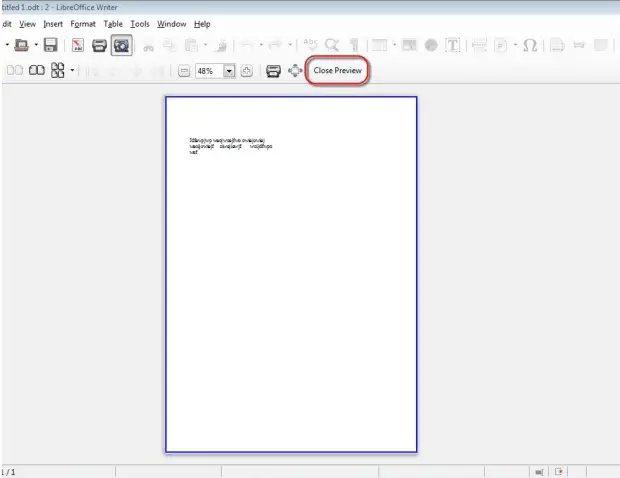The image size is (620, 478).
Task: Open the Window menu
Action: [x=171, y=23]
